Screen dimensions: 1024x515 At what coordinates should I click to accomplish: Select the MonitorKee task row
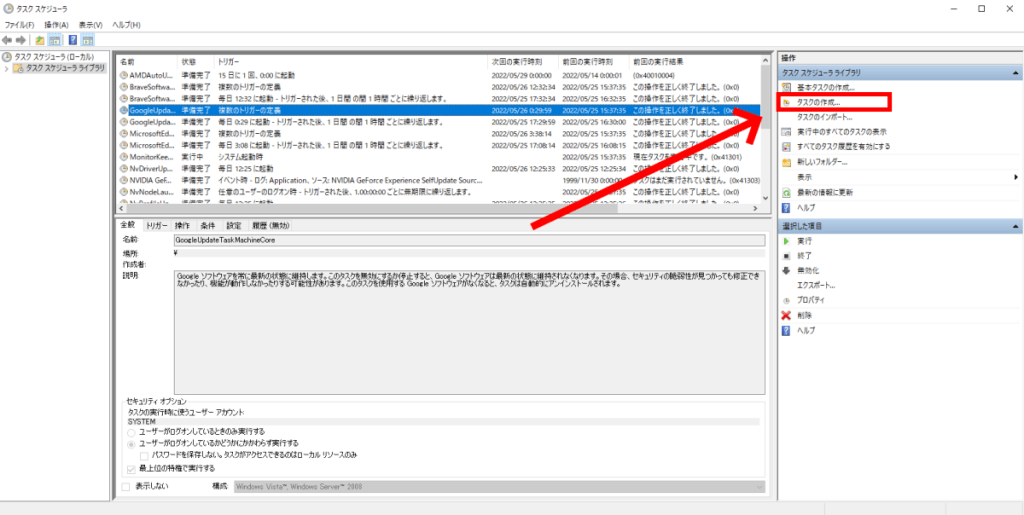pos(150,157)
